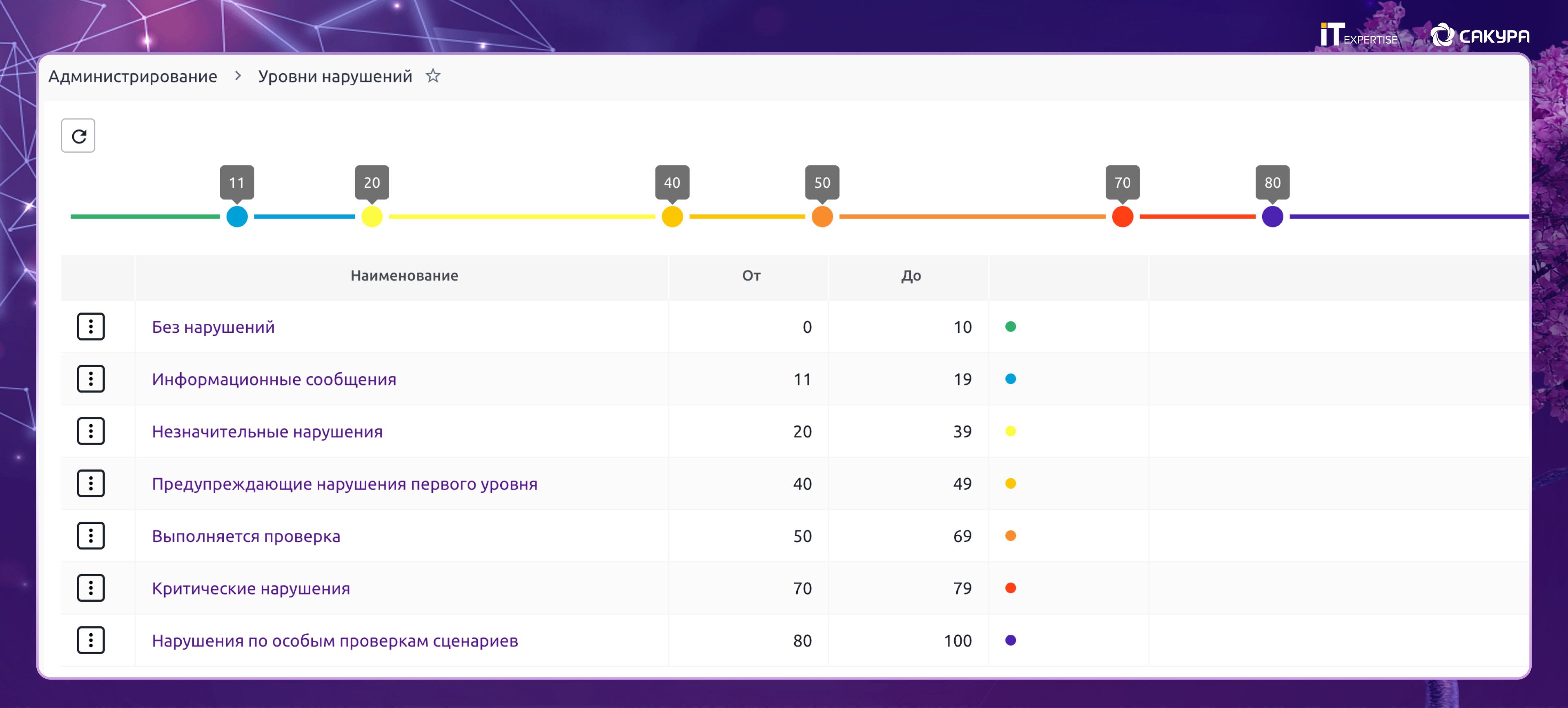
Task: Open actions menu for Критические нарушения
Action: pos(91,589)
